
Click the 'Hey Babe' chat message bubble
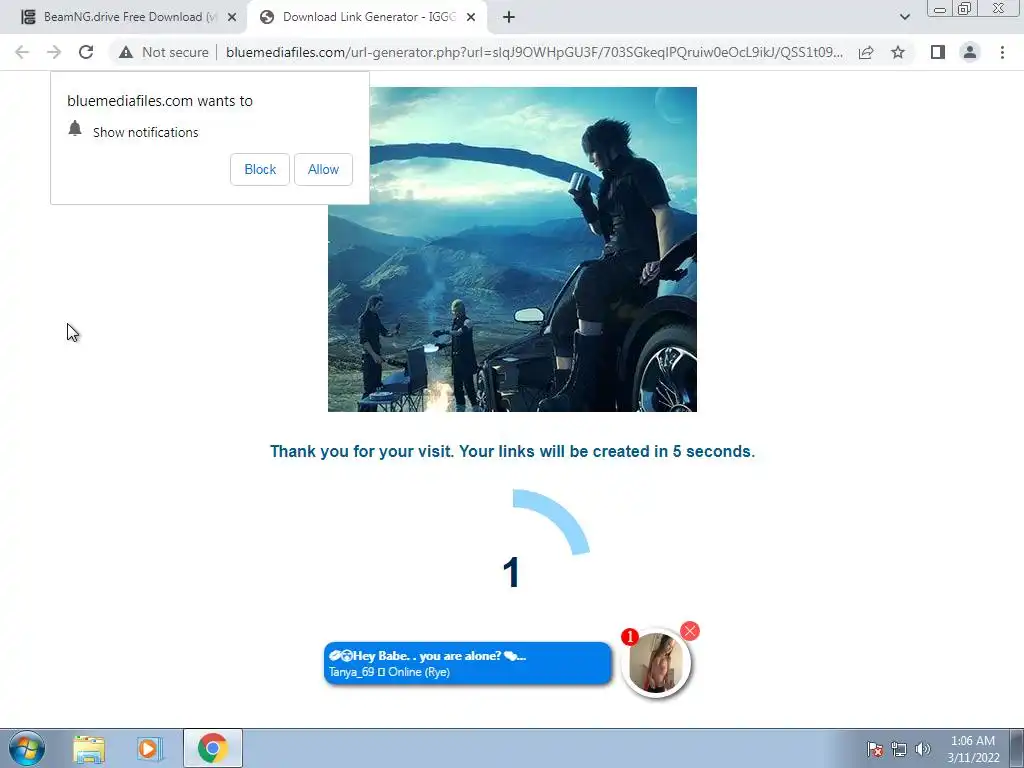[x=468, y=663]
